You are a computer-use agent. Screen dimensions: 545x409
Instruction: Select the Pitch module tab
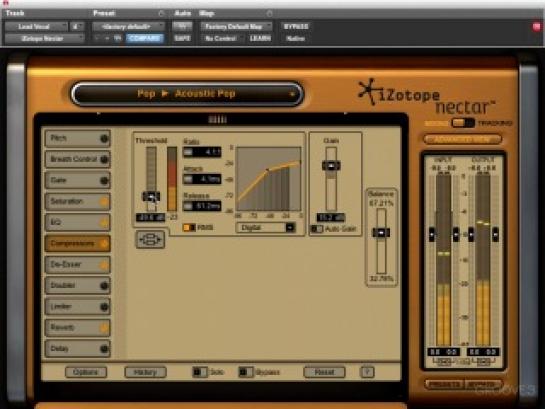click(x=78, y=138)
